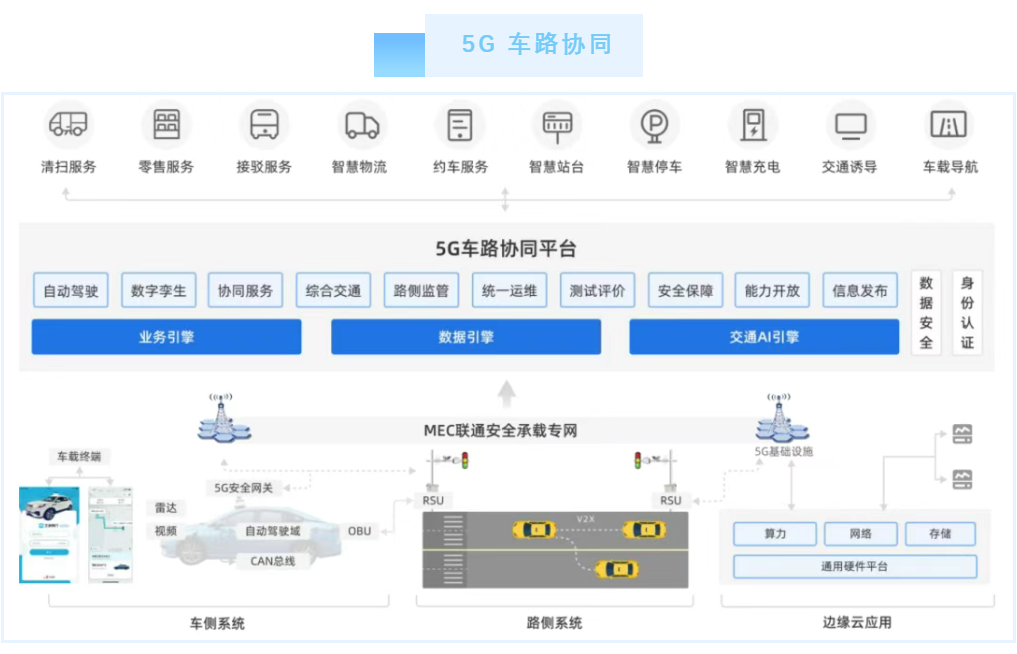Viewport: 1017px width, 654px height.
Task: Click the 接驳服务 shuttle bus icon
Action: (264, 124)
